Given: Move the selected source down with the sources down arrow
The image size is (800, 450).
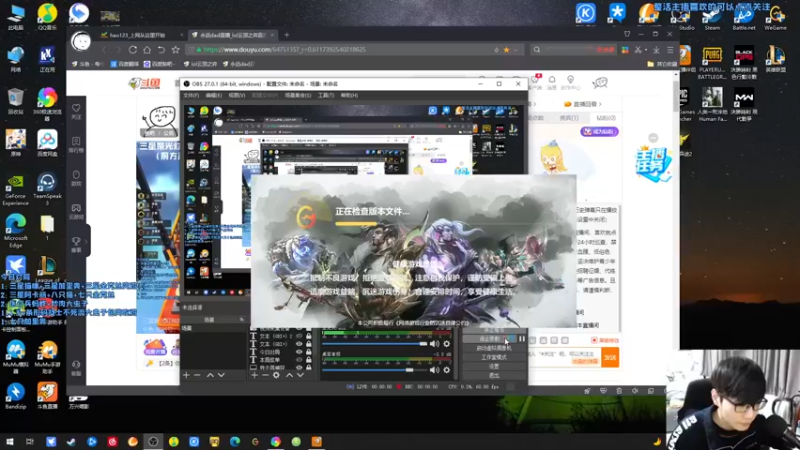Looking at the screenshot, I should tap(301, 375).
